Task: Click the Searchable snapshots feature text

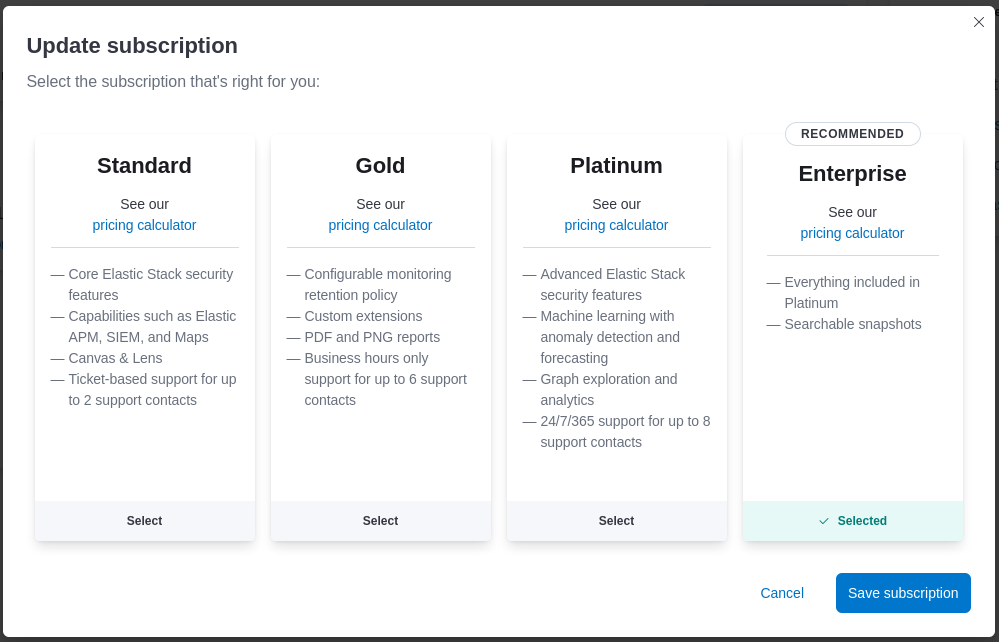Action: 853,324
